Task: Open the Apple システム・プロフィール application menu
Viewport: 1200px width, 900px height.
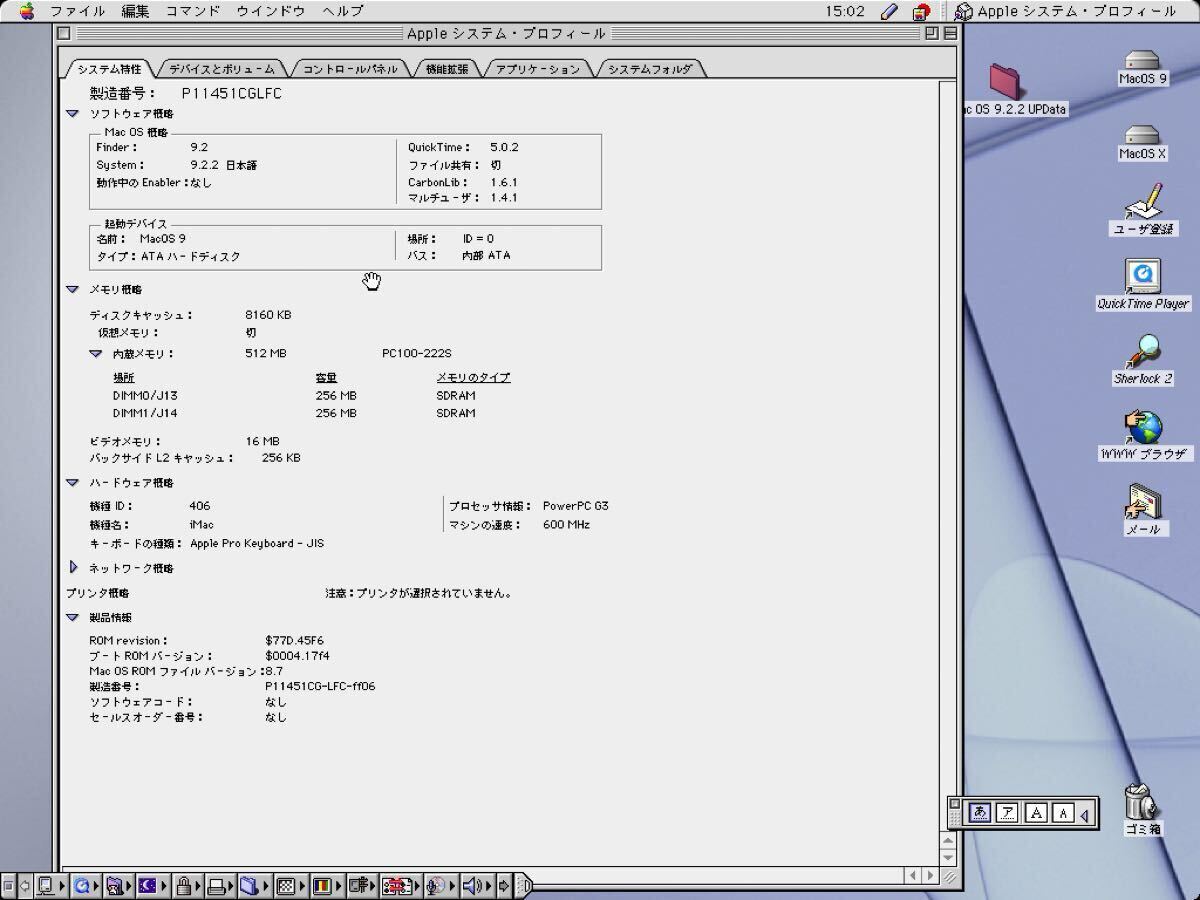Action: tap(1067, 11)
